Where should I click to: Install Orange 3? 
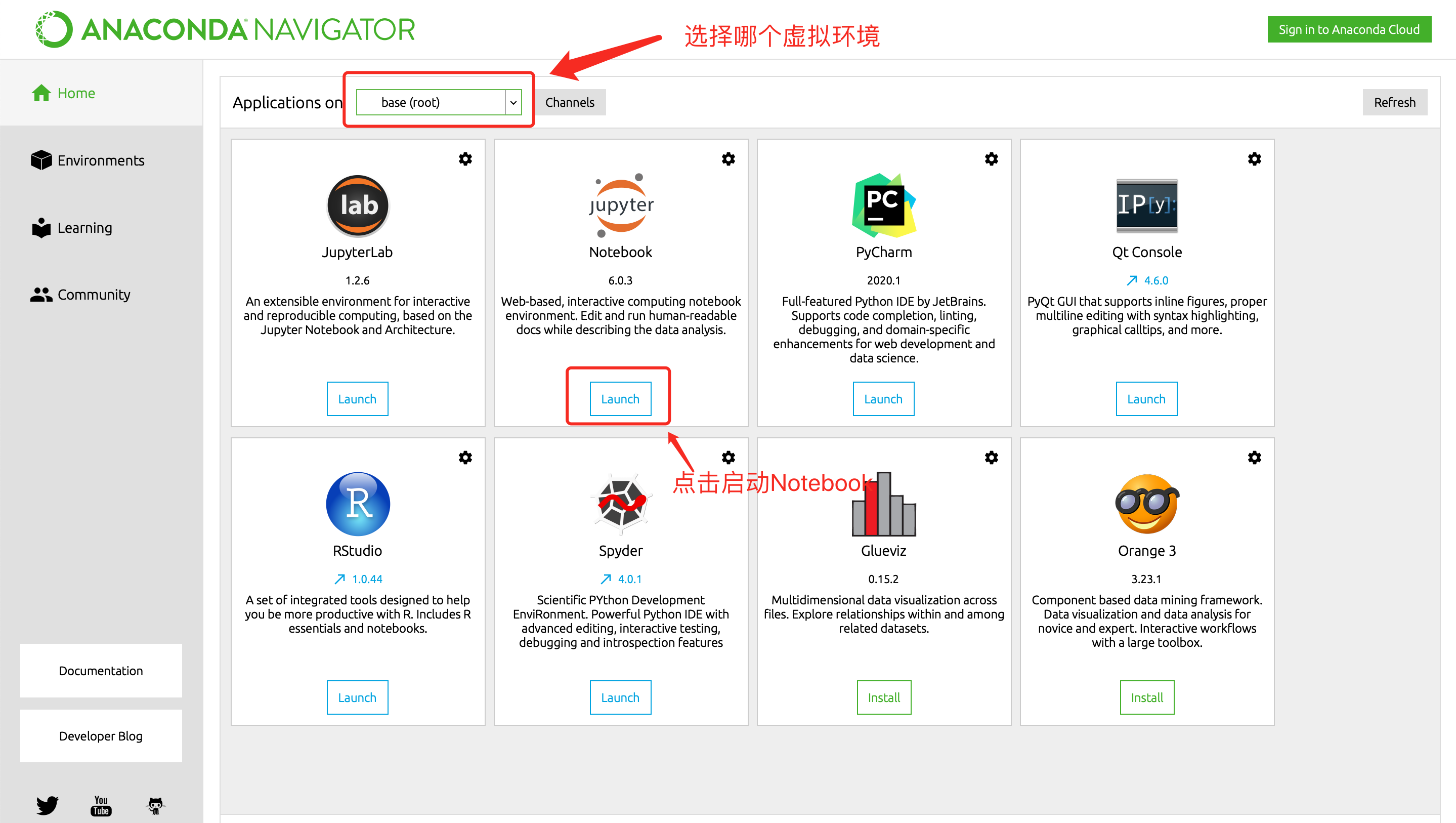(1147, 697)
